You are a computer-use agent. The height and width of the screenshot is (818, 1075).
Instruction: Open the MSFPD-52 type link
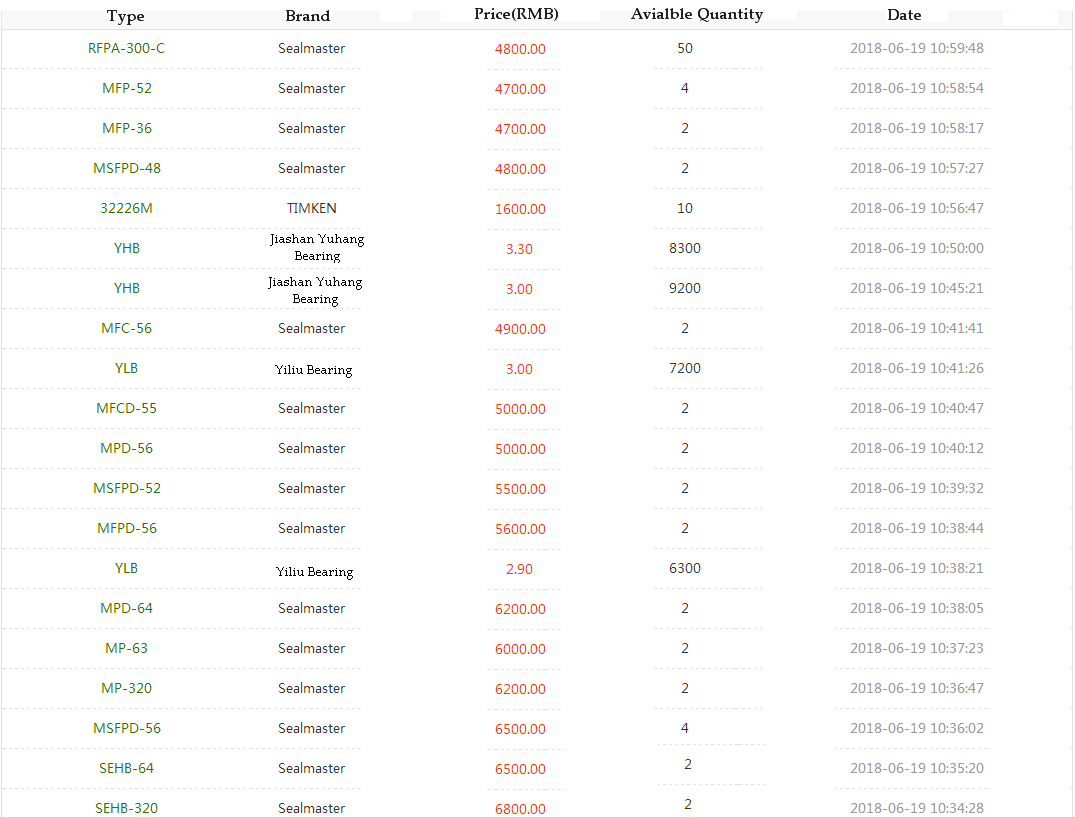[127, 488]
